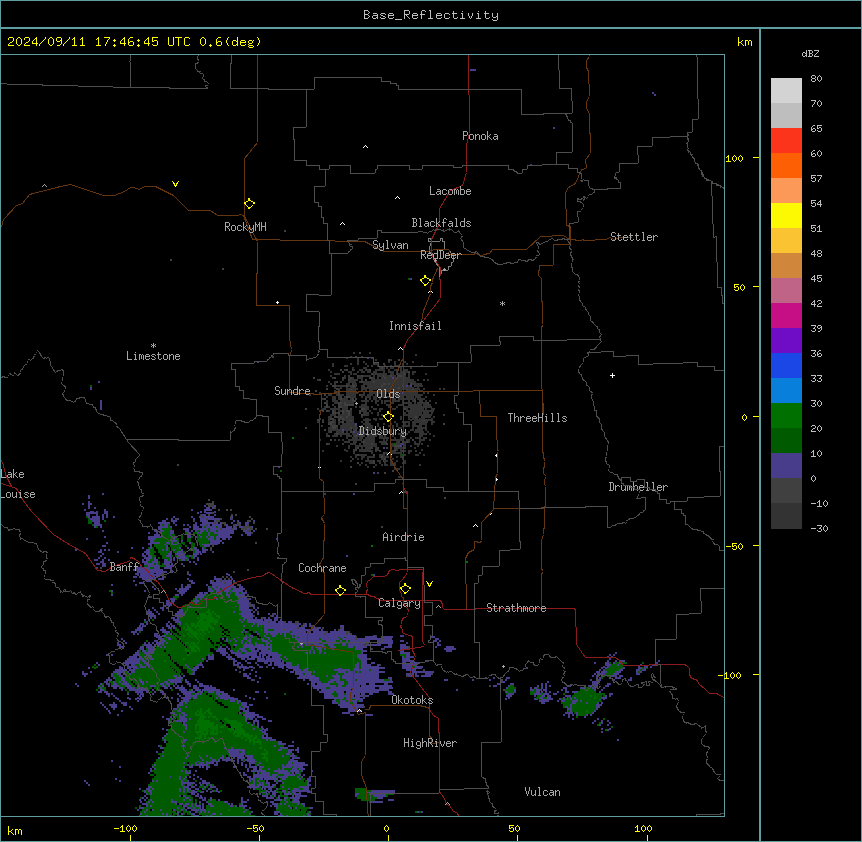Click the violet purple swatch above blue
This screenshot has height=842, width=862.
786,340
